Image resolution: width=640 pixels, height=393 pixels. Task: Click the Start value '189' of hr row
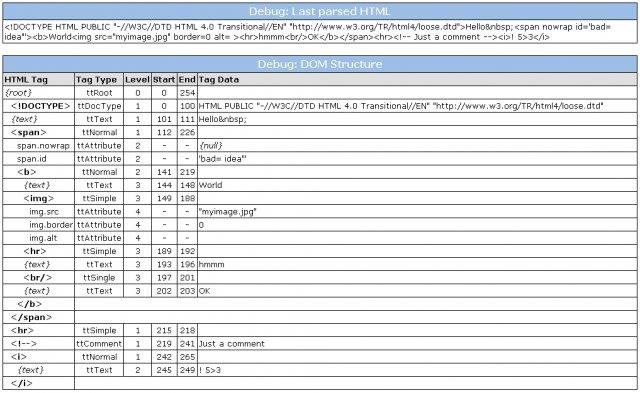pyautogui.click(x=164, y=251)
